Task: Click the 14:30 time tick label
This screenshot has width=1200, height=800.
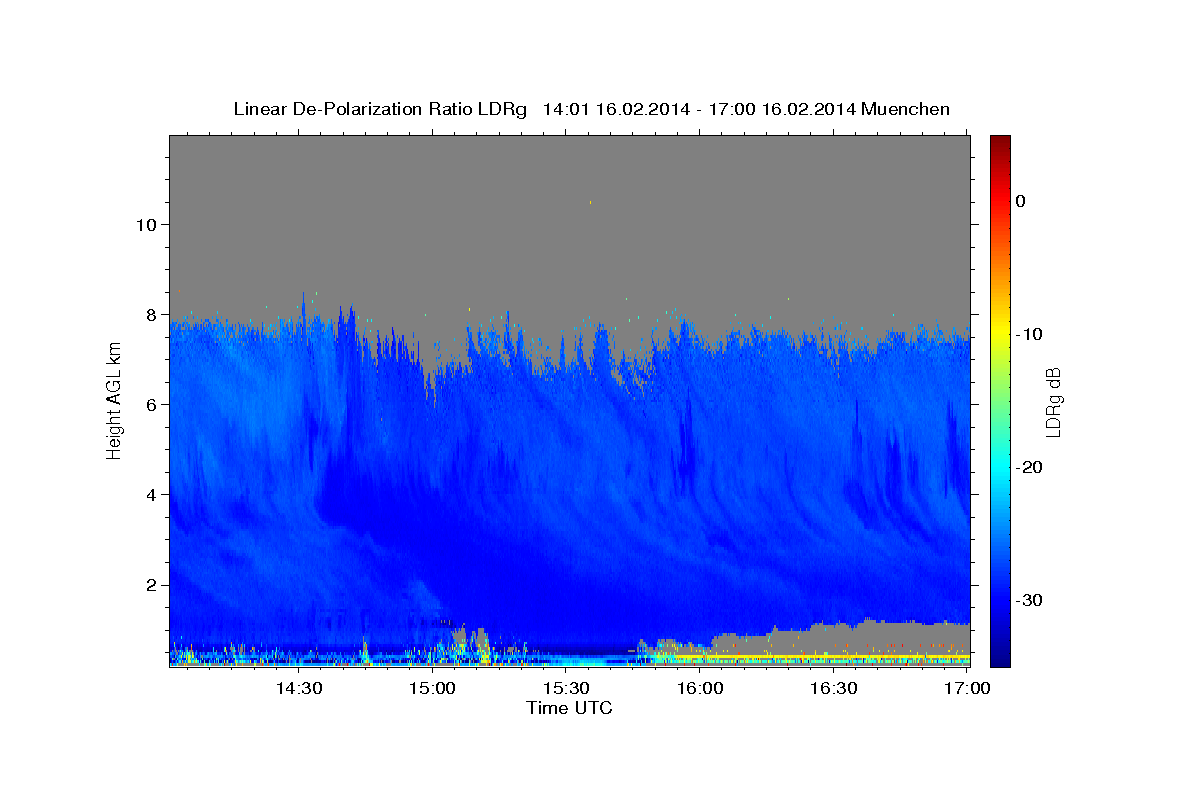Action: click(298, 688)
